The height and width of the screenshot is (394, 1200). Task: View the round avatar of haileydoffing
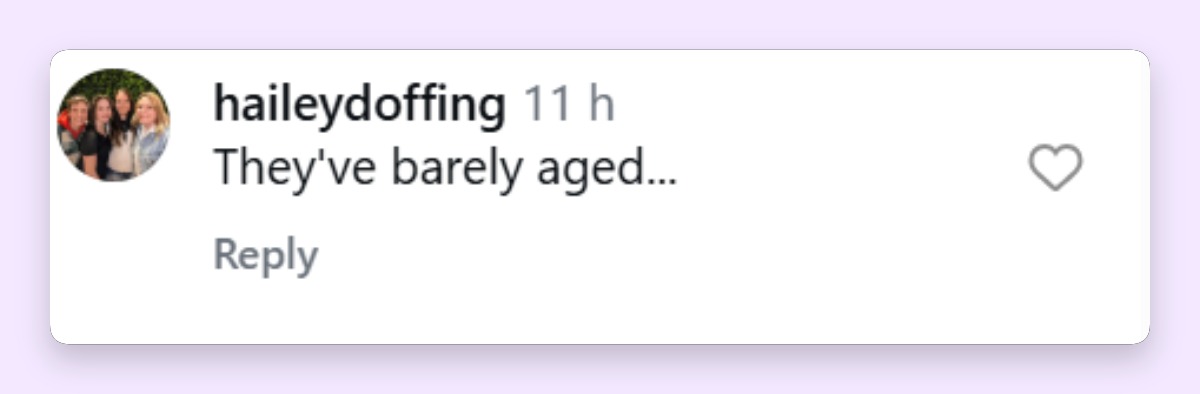(114, 125)
